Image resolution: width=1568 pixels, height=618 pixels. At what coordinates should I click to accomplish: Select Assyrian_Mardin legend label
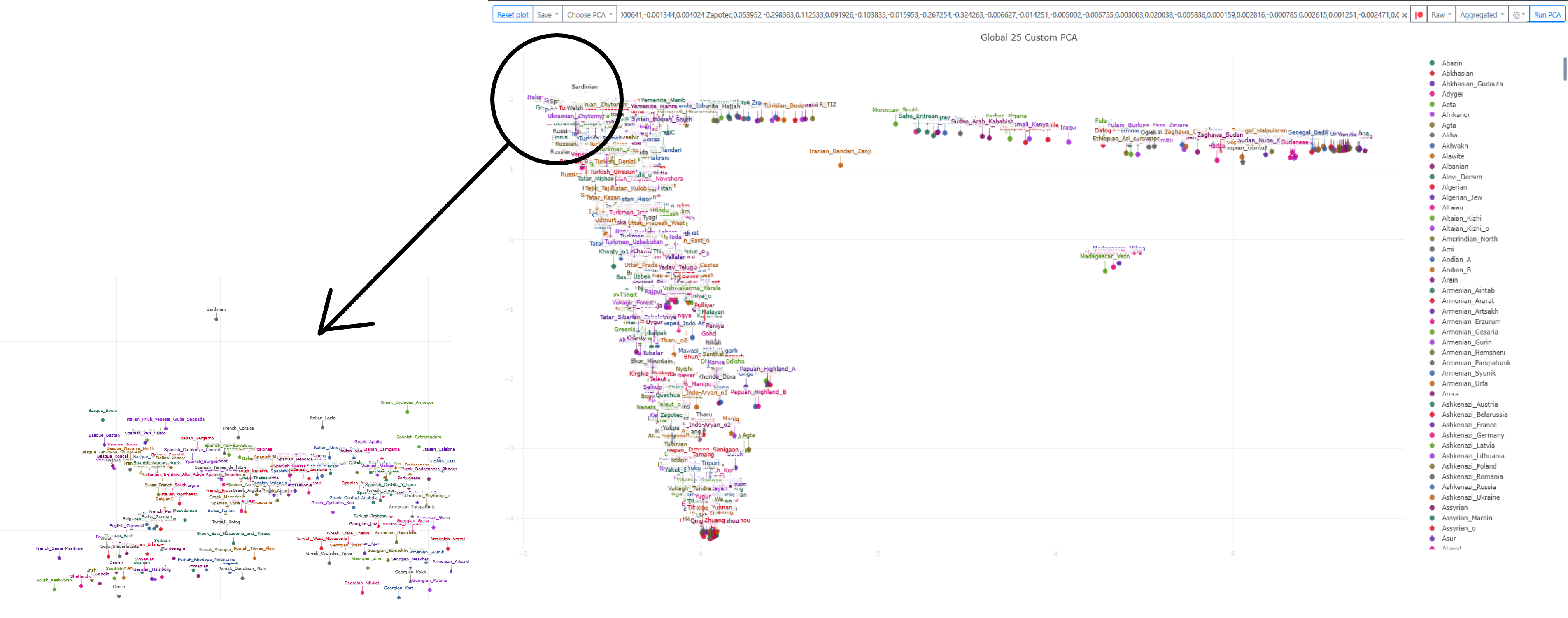click(x=1466, y=518)
